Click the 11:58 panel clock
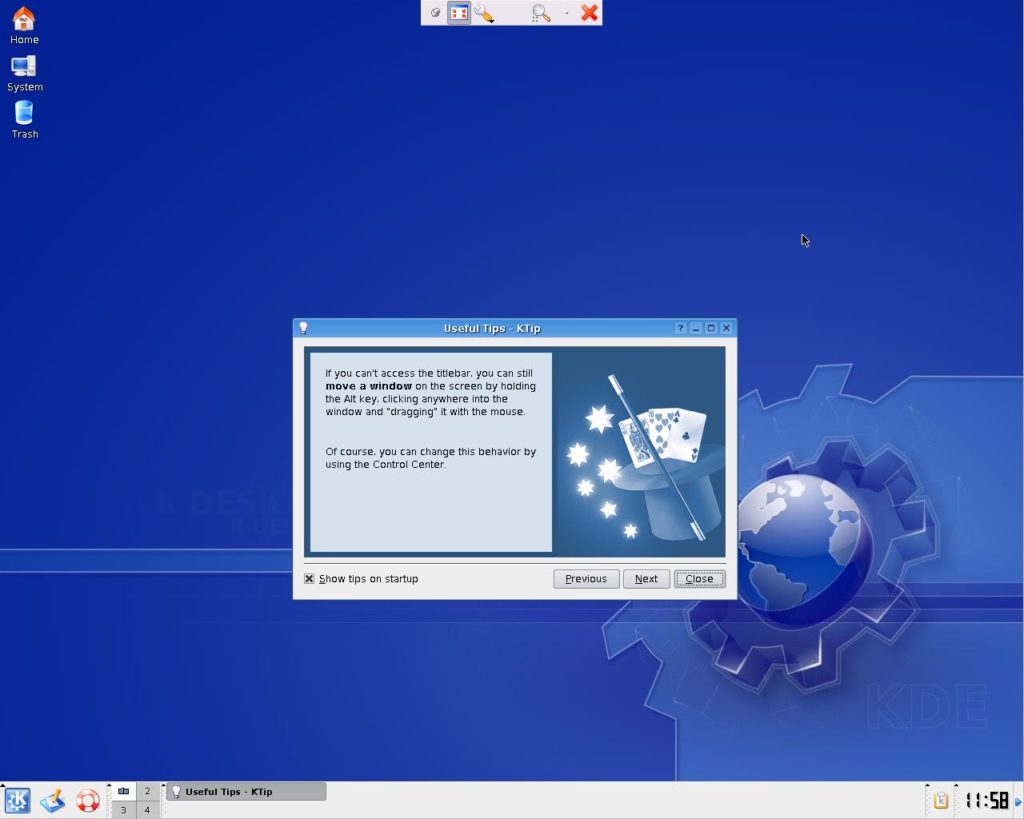Viewport: 1024px width, 819px height. (986, 800)
